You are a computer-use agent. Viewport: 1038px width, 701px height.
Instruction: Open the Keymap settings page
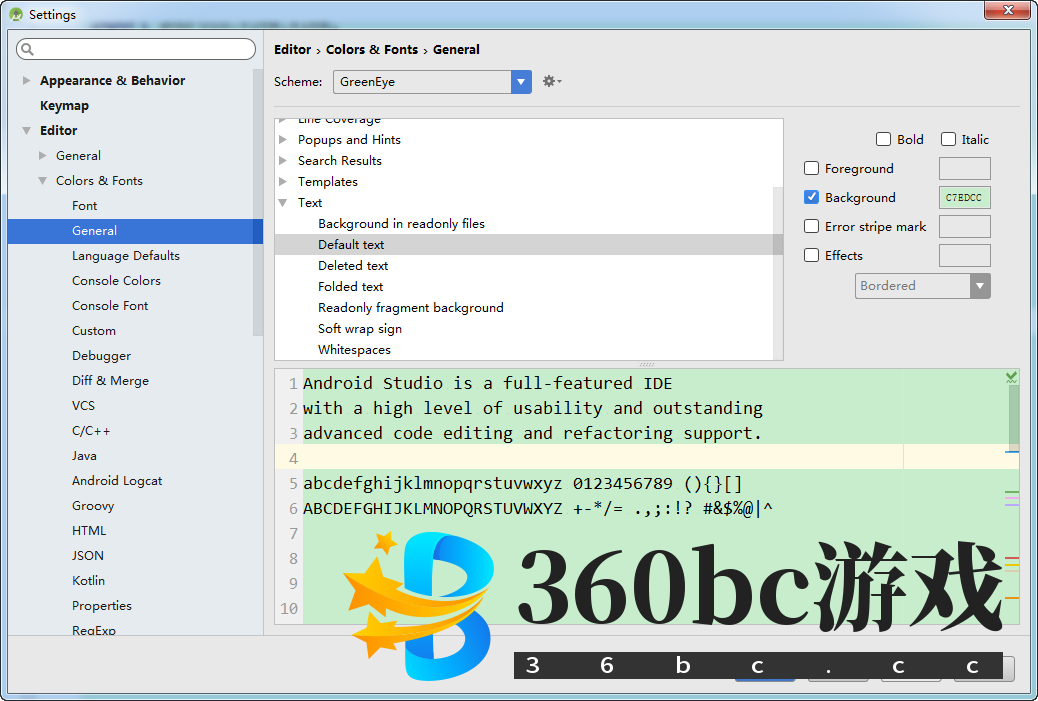coord(64,105)
